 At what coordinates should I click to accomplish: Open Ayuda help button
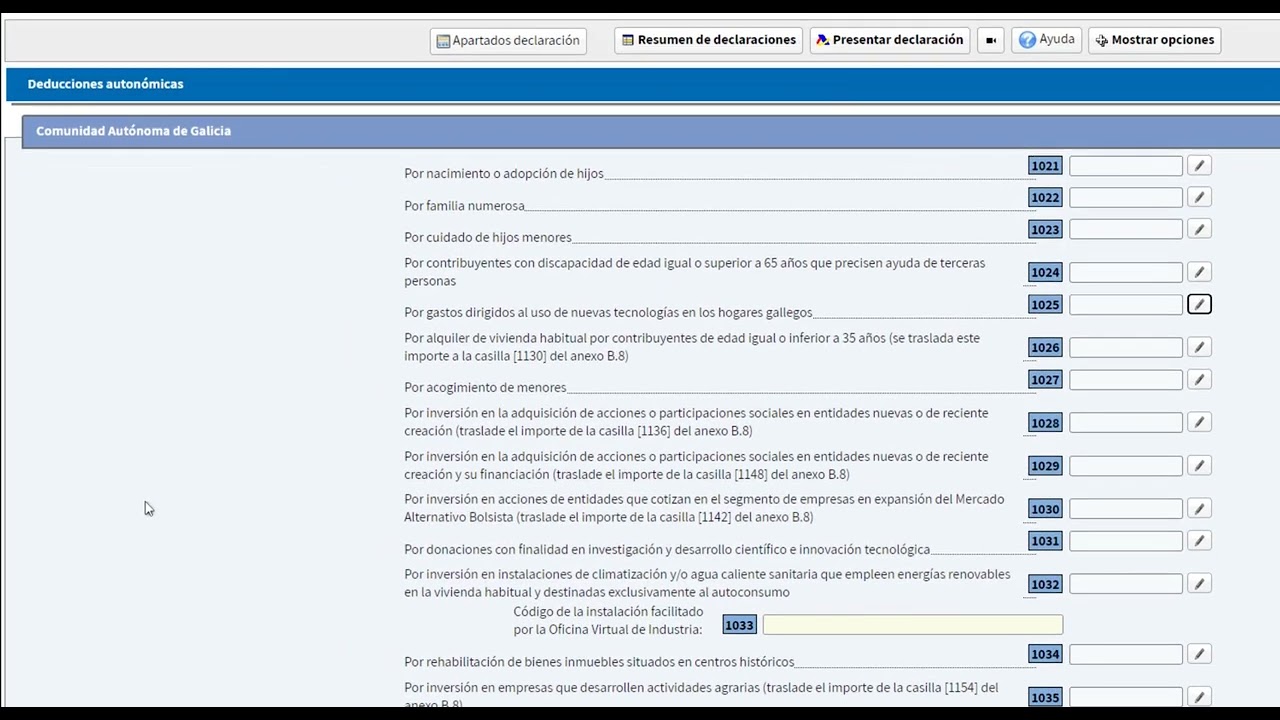(x=1046, y=40)
